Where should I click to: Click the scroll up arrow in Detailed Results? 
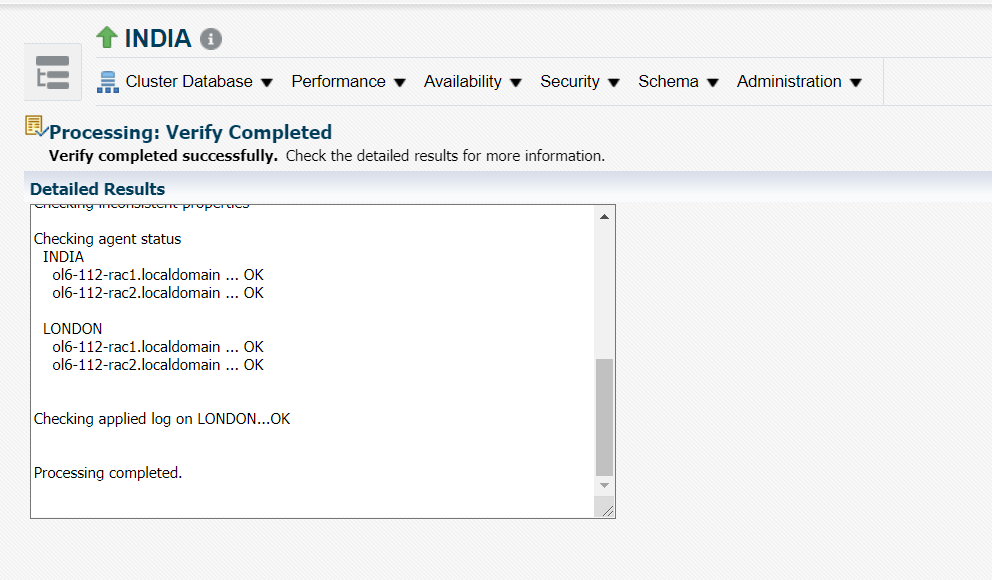pyautogui.click(x=604, y=216)
